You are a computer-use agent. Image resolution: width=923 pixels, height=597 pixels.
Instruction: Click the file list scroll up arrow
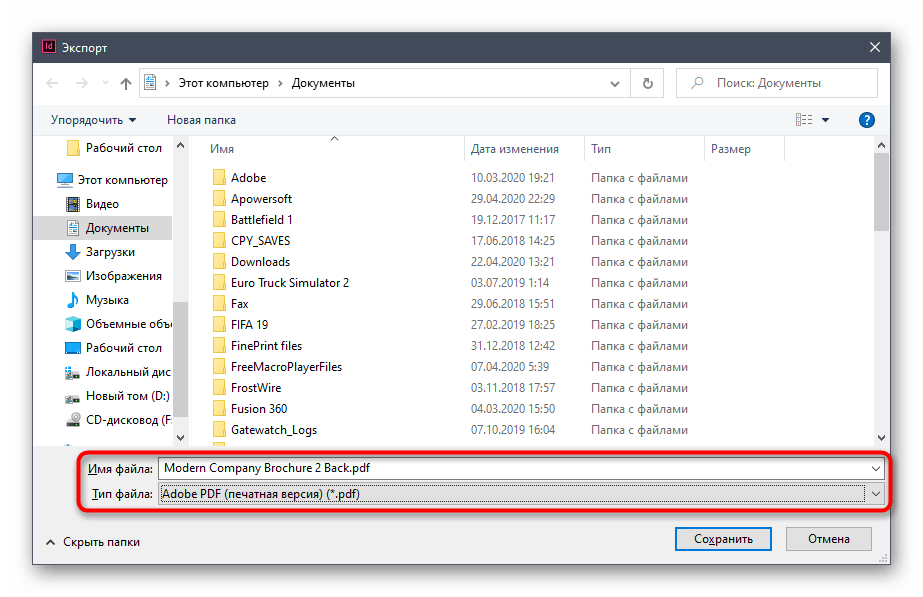pos(881,145)
